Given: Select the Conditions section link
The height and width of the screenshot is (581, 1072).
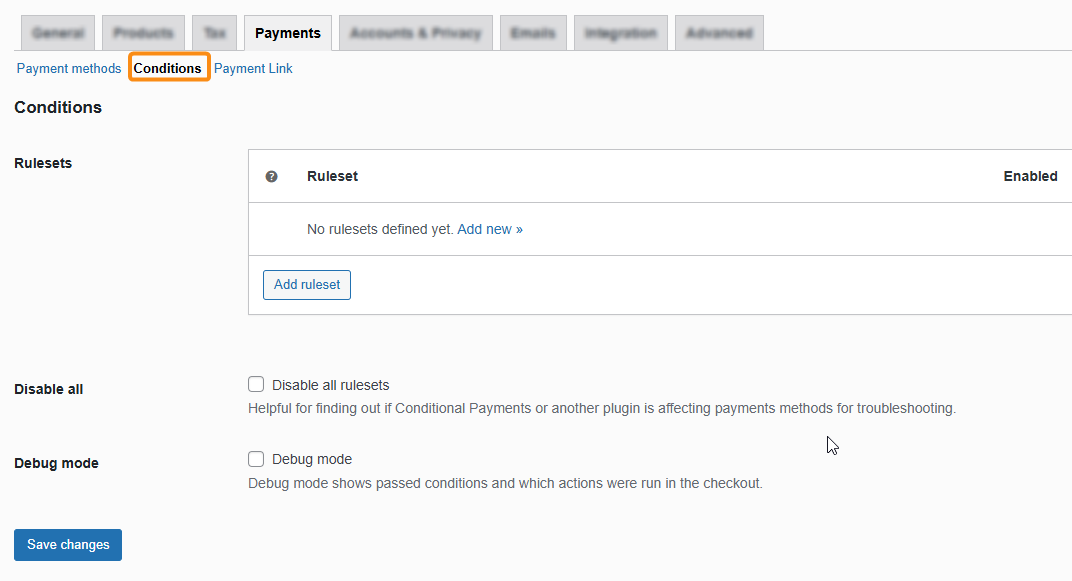Looking at the screenshot, I should [x=168, y=68].
